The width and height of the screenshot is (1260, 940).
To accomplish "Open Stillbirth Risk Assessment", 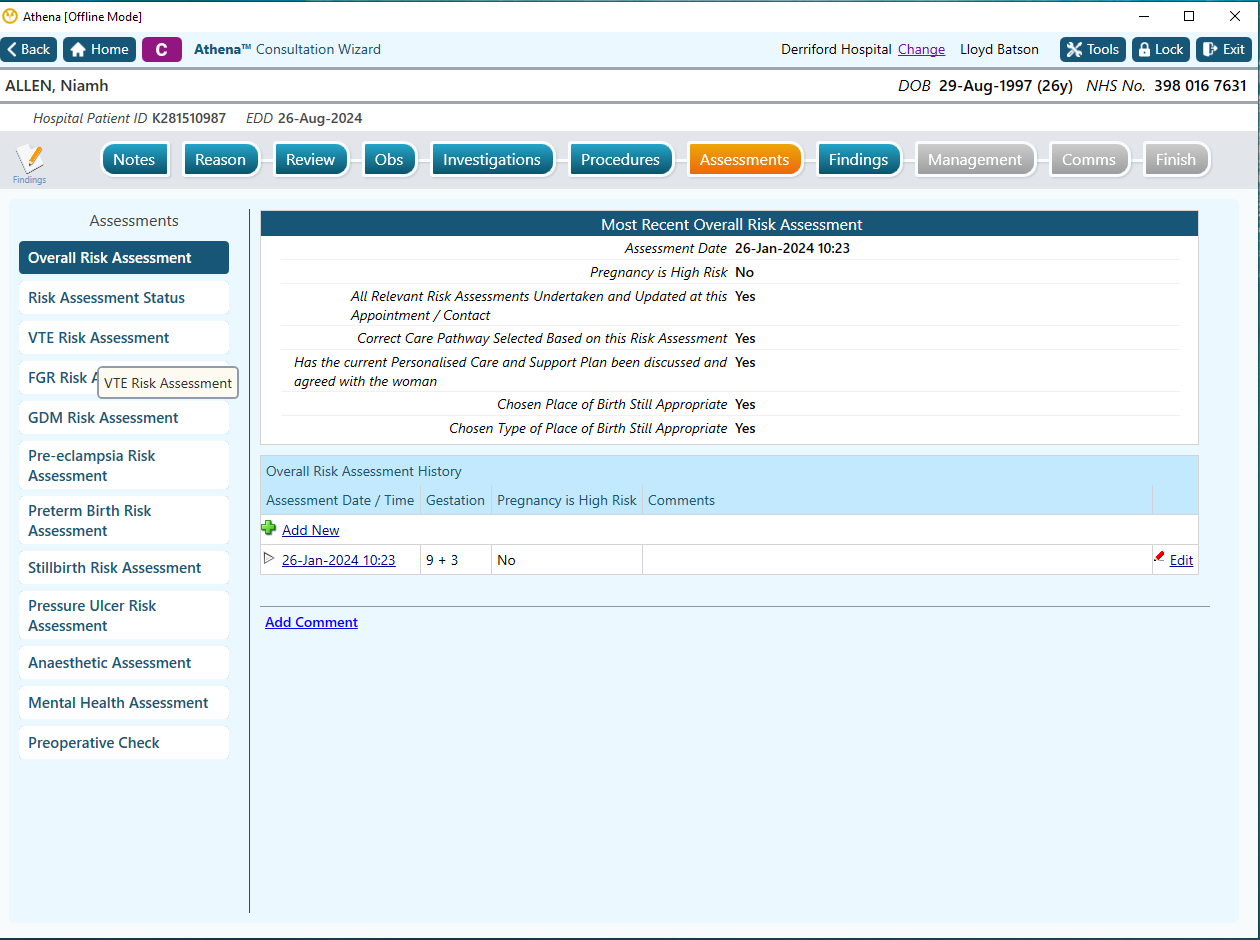I will (124, 568).
